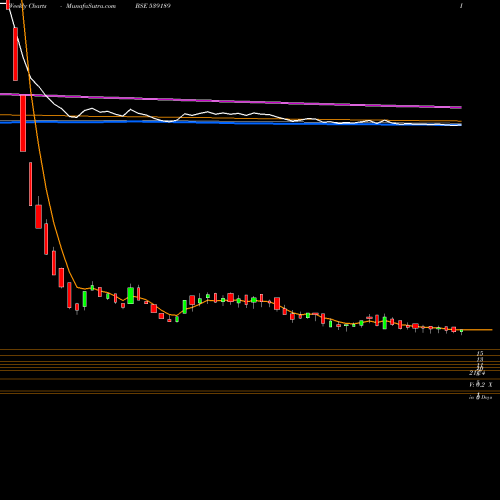Viewport: 500px width, 500px height.
Task: Click the "MunafaSutra.com" label
Action: (x=91, y=6)
